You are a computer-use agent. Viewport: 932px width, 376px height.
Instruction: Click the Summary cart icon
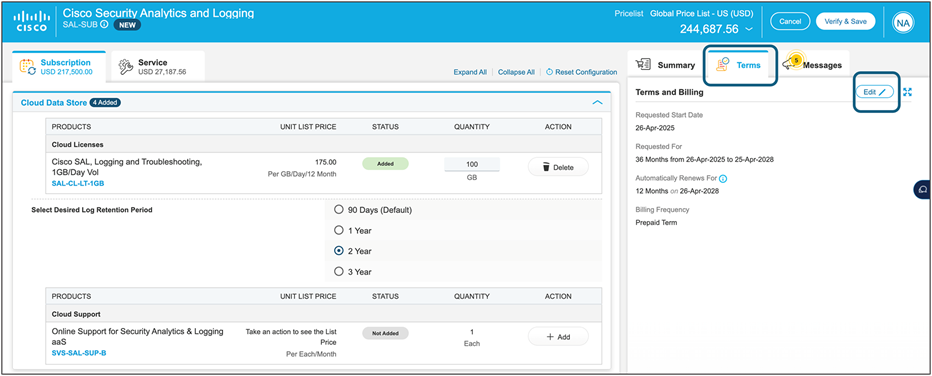643,65
